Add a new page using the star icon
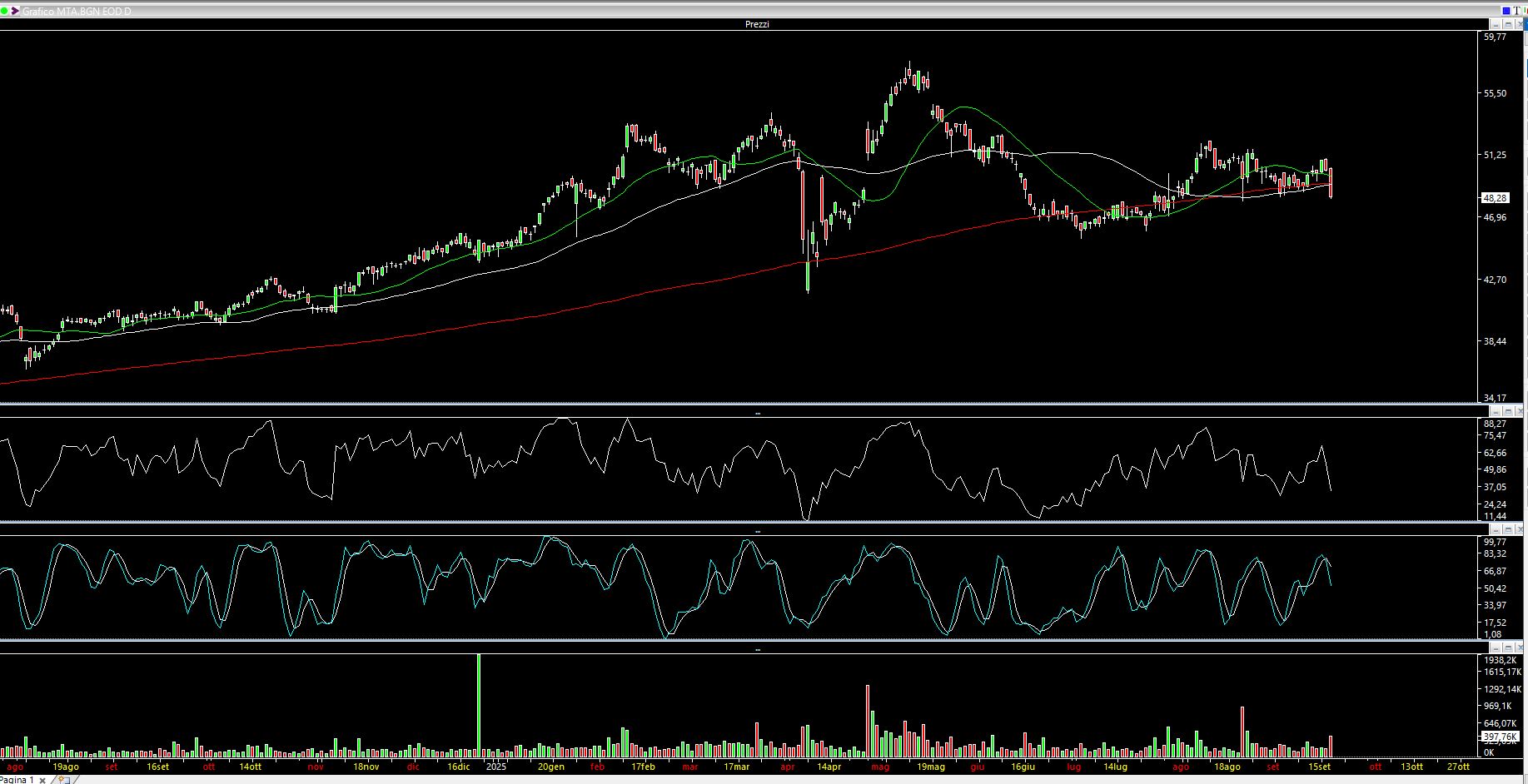 click(63, 780)
